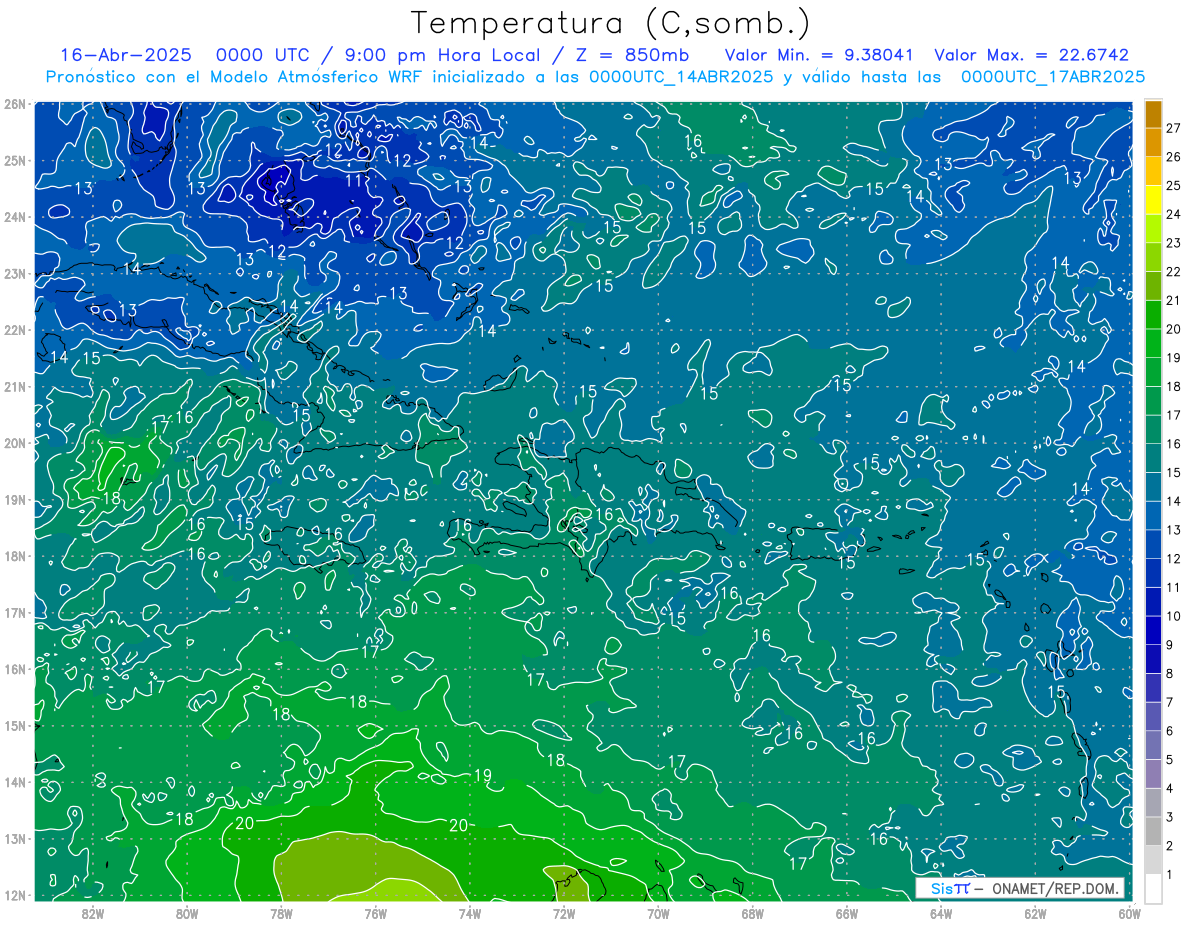Image resolution: width=1200 pixels, height=927 pixels.
Task: Click the '70W' longitude axis label
Action: (x=658, y=913)
